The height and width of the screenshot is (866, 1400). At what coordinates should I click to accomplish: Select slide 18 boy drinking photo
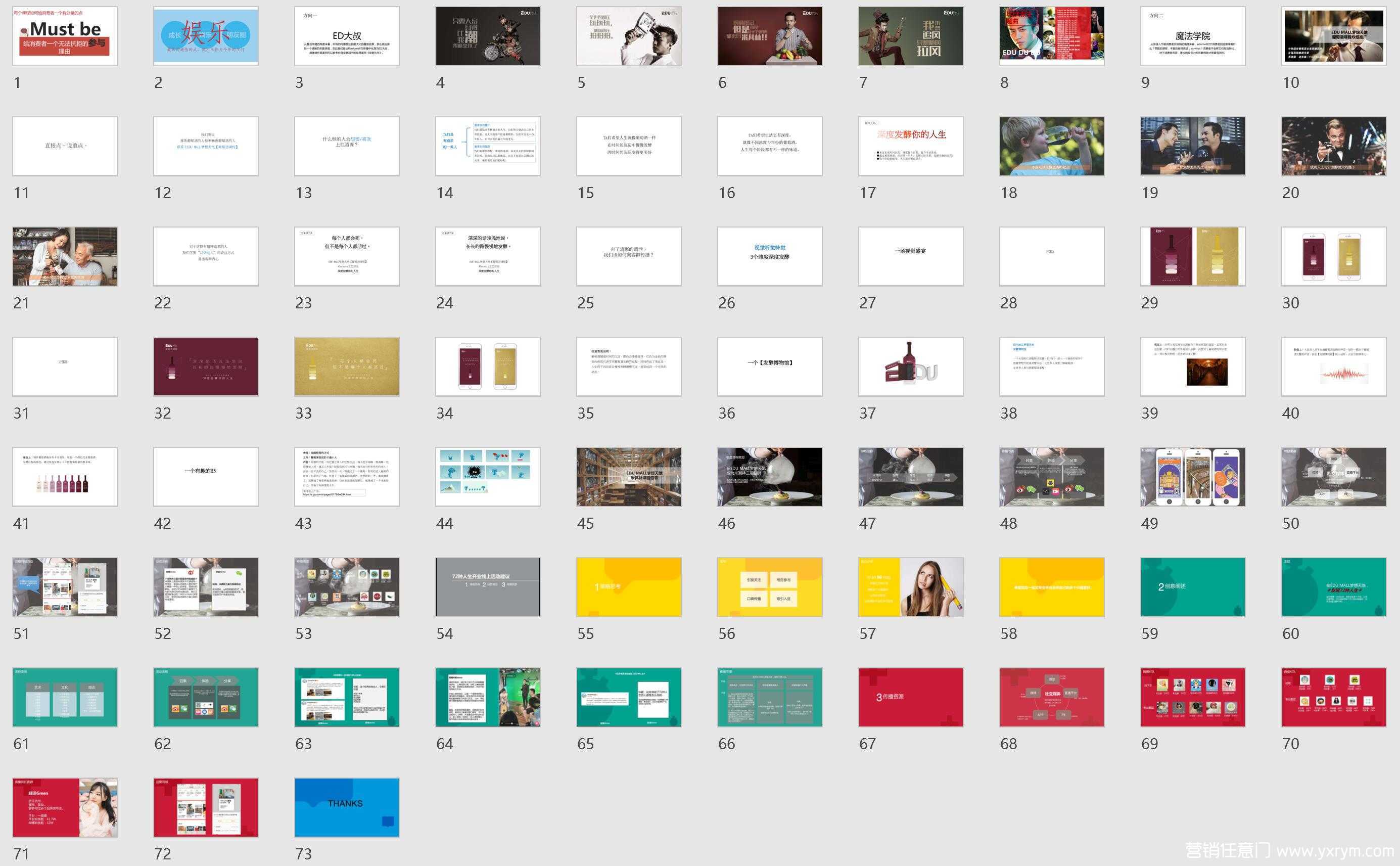pyautogui.click(x=1051, y=146)
